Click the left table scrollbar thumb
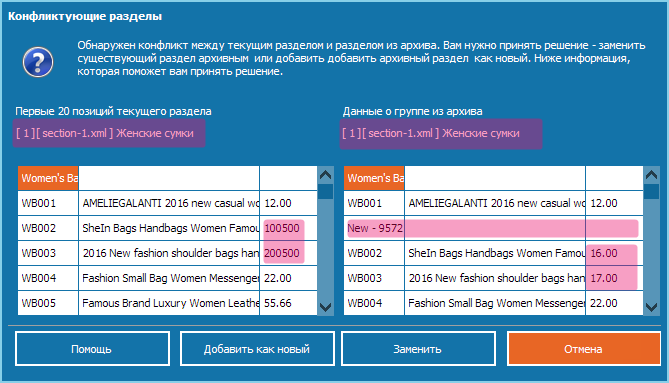The width and height of the screenshot is (669, 383). [326, 192]
